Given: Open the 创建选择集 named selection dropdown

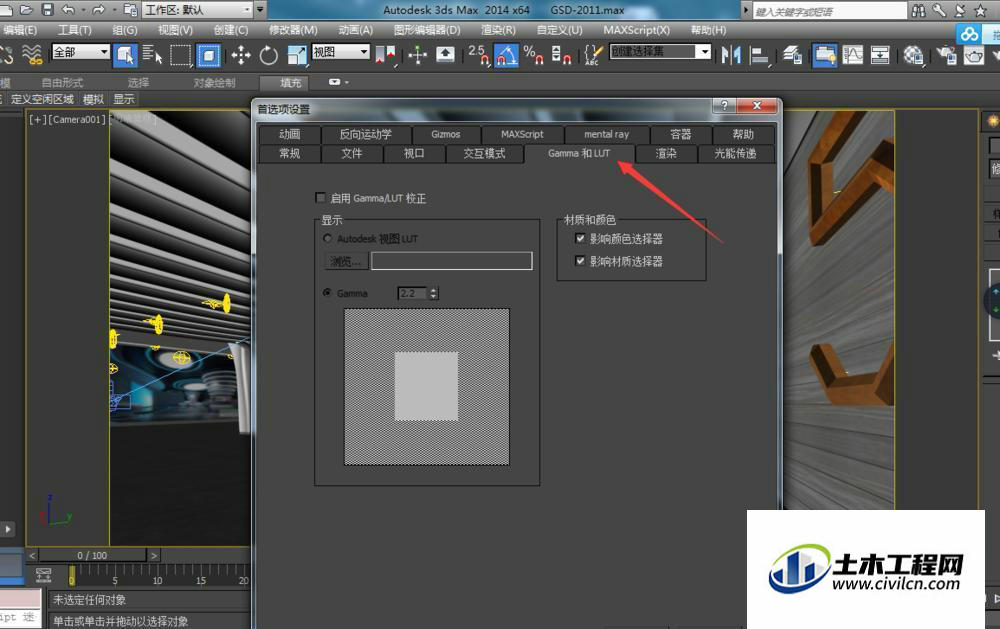Looking at the screenshot, I should [x=660, y=52].
